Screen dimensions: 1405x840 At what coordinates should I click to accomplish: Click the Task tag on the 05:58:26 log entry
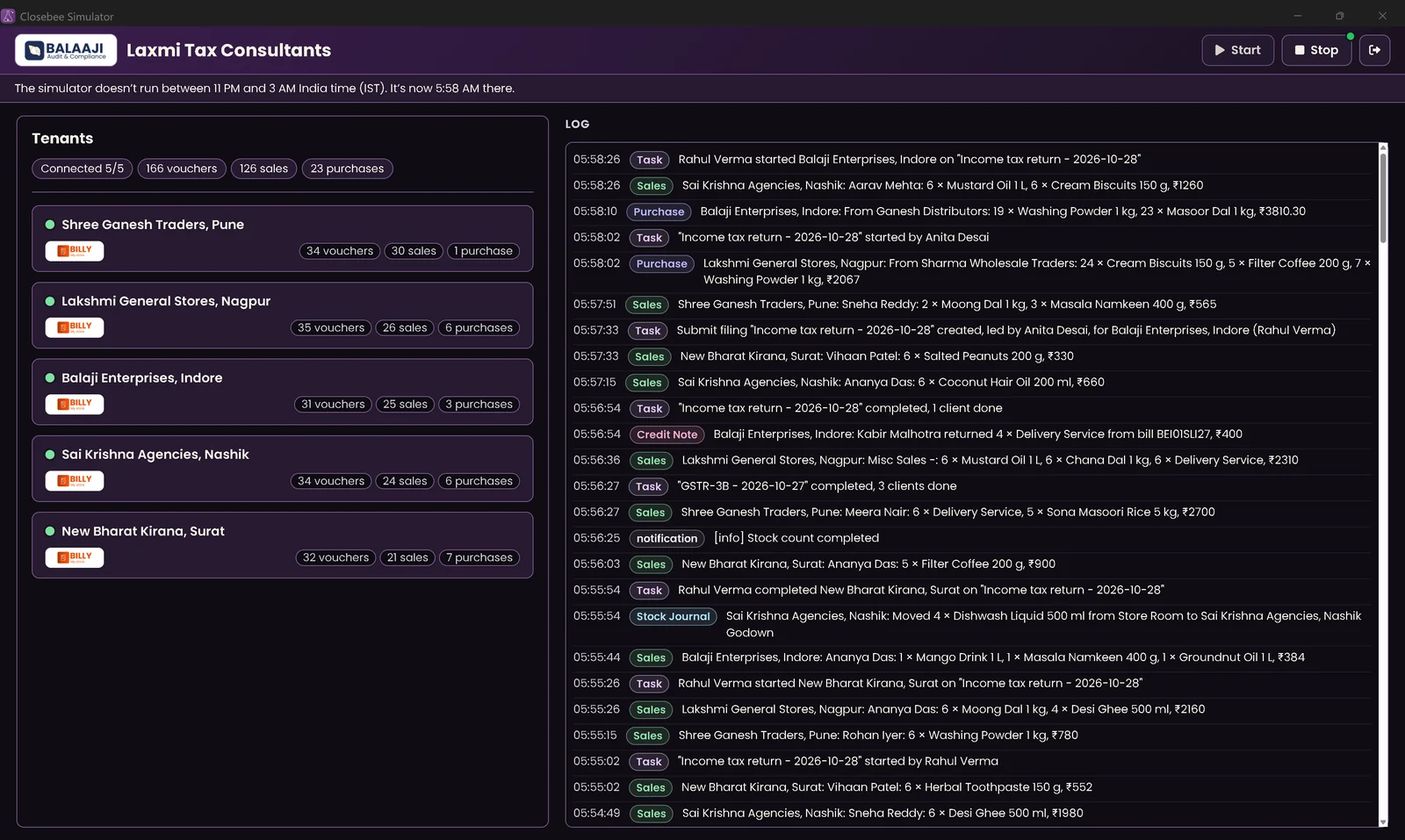650,160
